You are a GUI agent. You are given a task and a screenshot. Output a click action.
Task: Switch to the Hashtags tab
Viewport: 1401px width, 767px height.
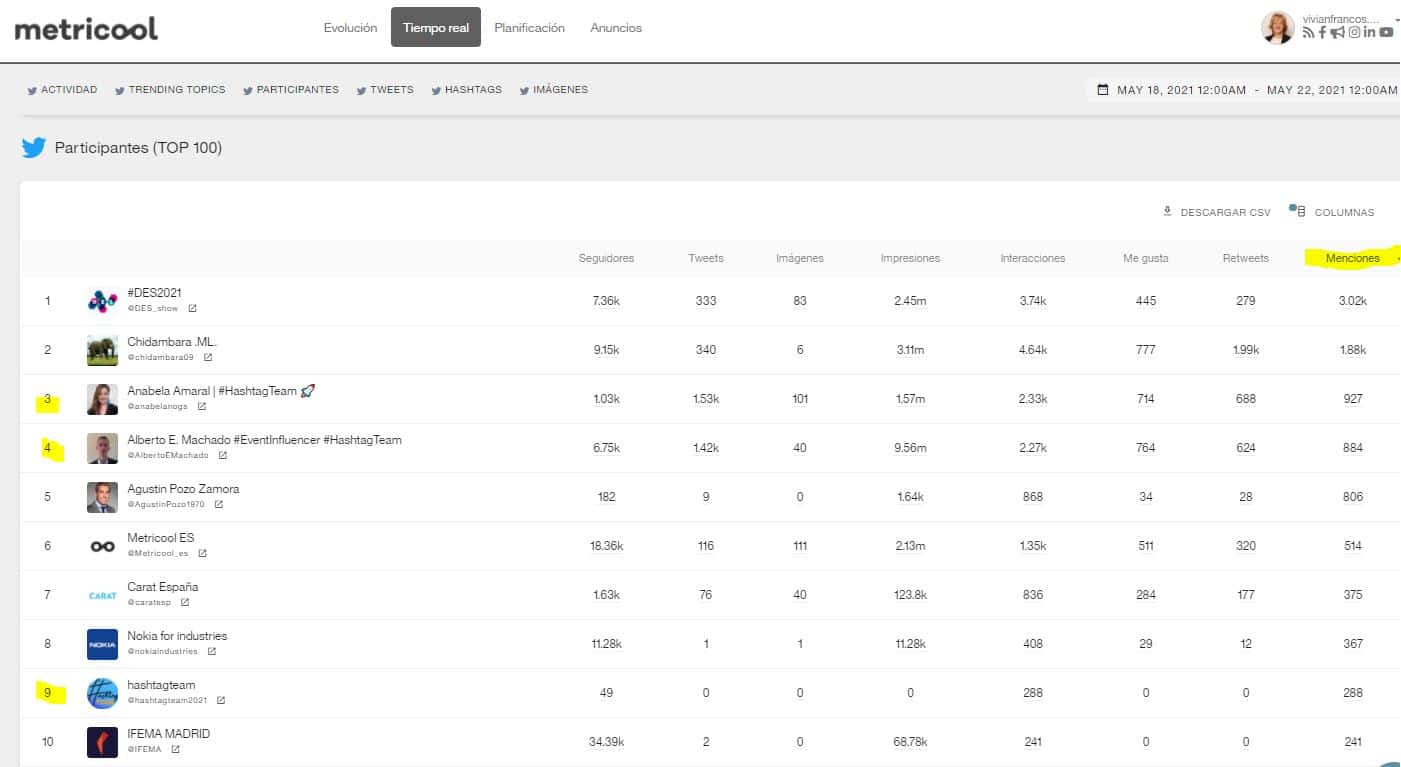(x=466, y=90)
